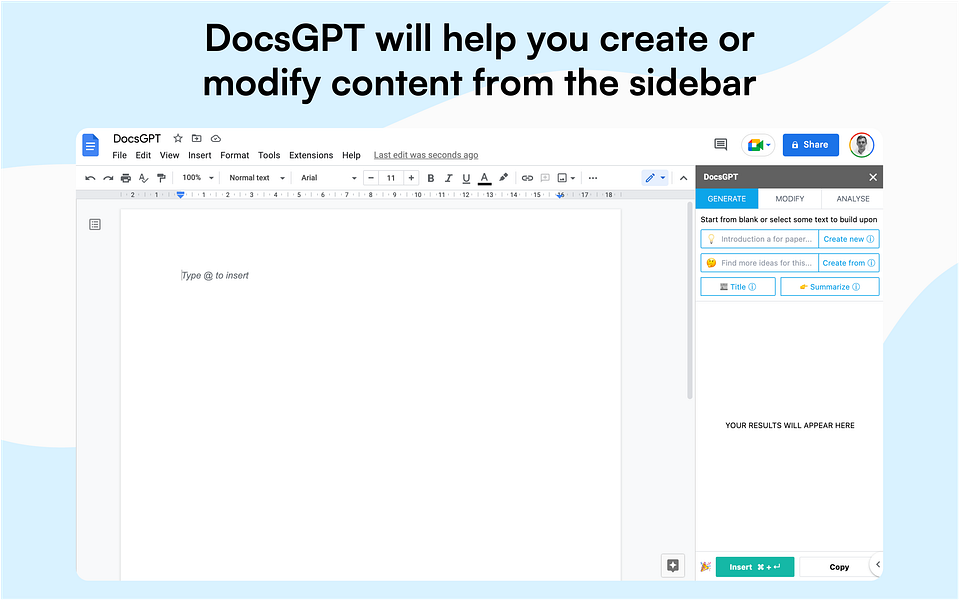Click the Redo icon
Viewport: 959px width, 600px height.
[x=108, y=178]
